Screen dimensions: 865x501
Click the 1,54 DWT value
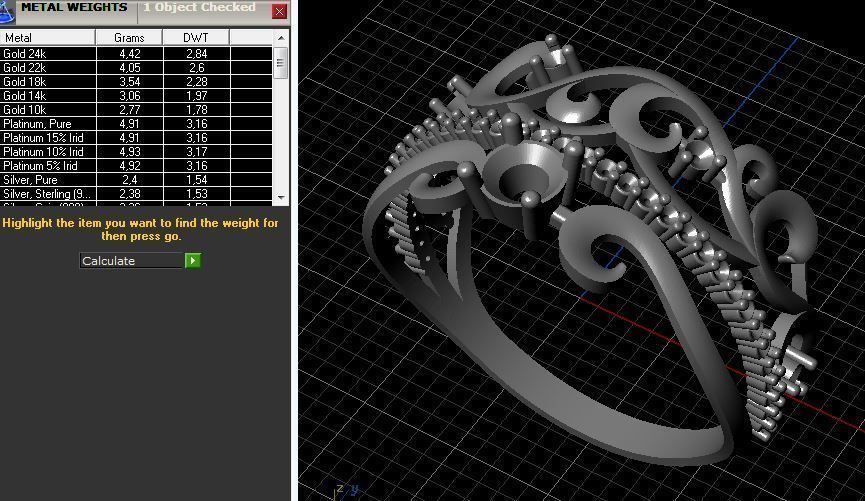point(196,180)
